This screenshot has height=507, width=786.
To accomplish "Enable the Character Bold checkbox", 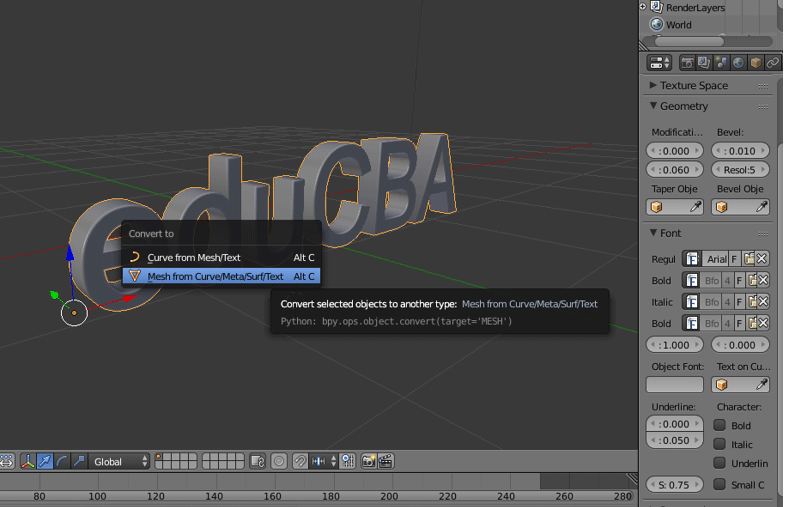I will point(720,425).
